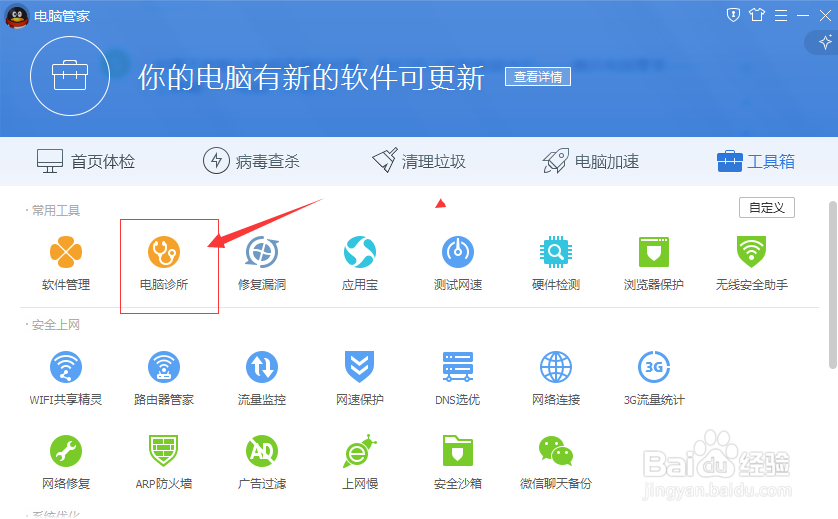Click the 自定义 customize button
Image resolution: width=838 pixels, height=519 pixels.
point(766,207)
